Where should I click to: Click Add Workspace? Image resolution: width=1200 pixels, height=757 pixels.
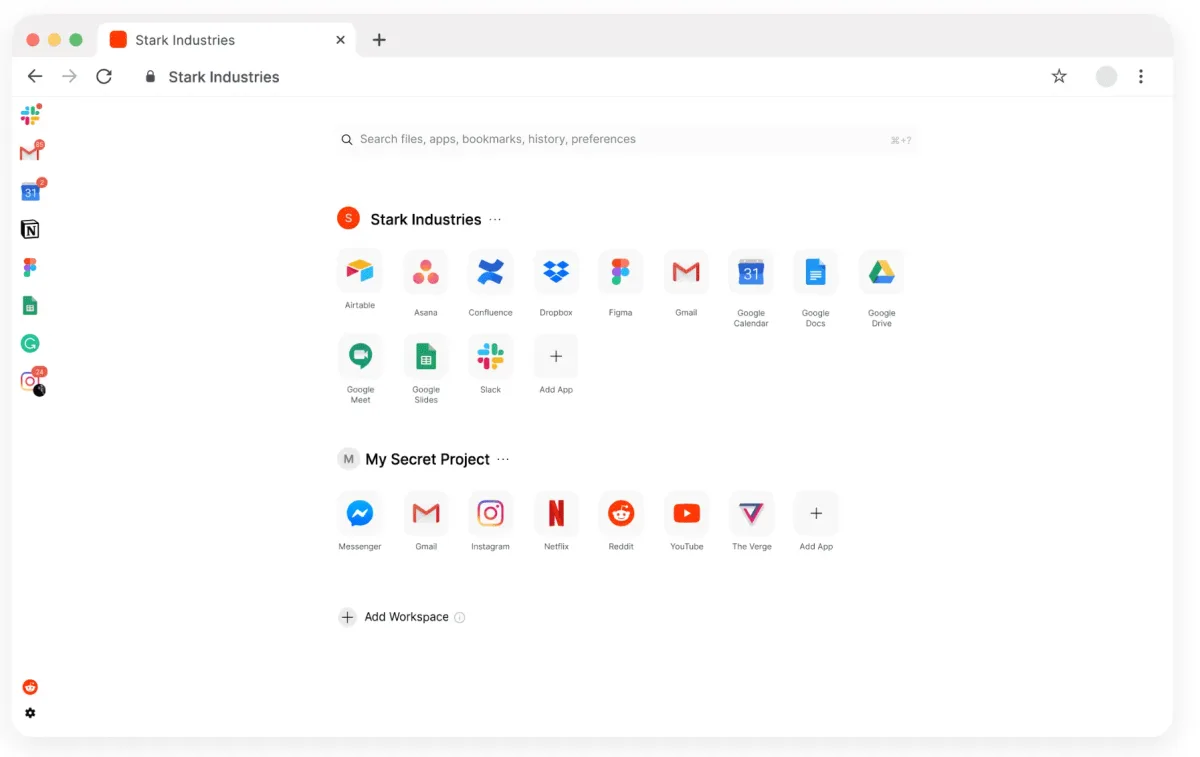pyautogui.click(x=395, y=617)
